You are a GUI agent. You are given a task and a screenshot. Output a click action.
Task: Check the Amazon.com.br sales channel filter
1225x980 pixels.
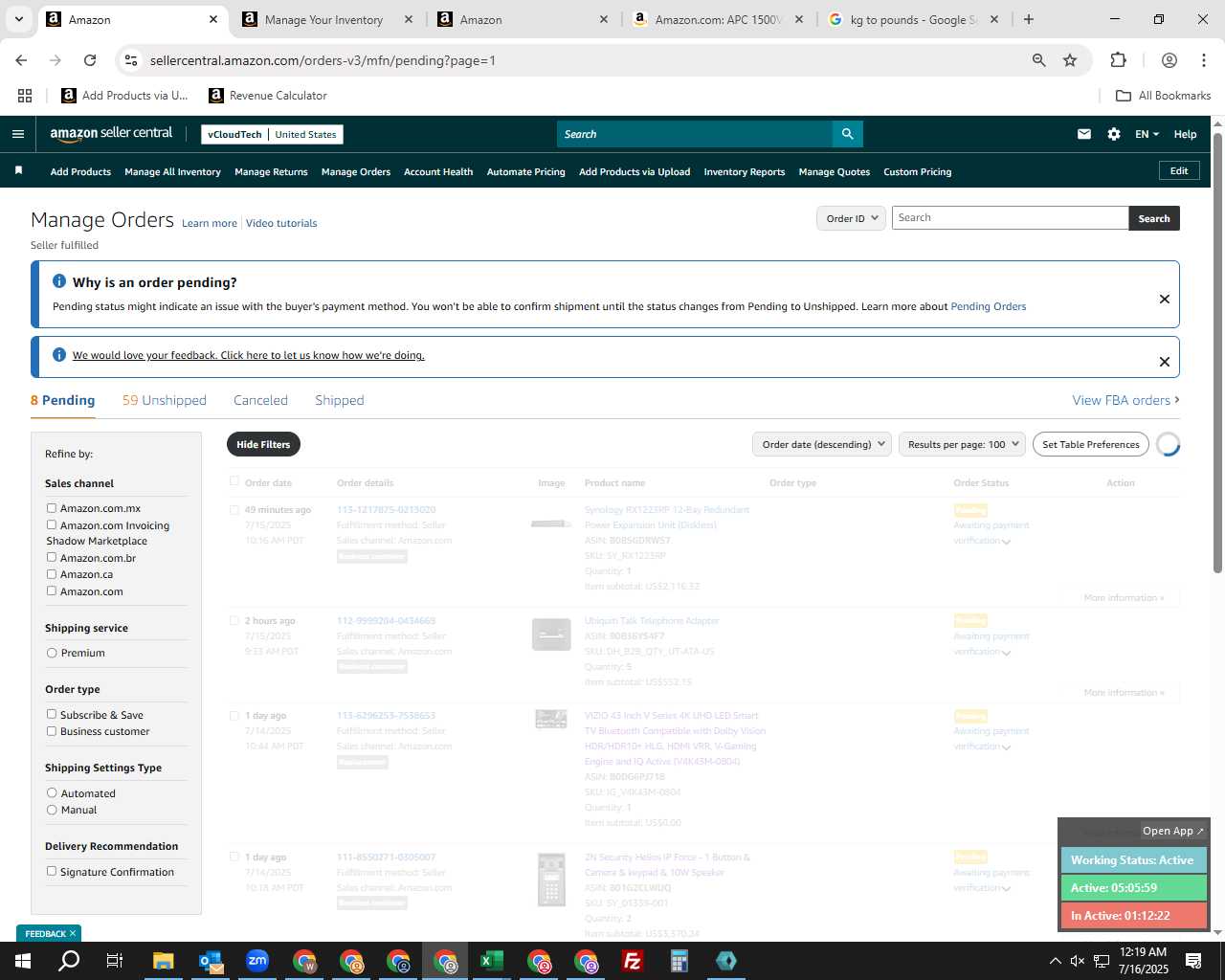click(x=52, y=557)
